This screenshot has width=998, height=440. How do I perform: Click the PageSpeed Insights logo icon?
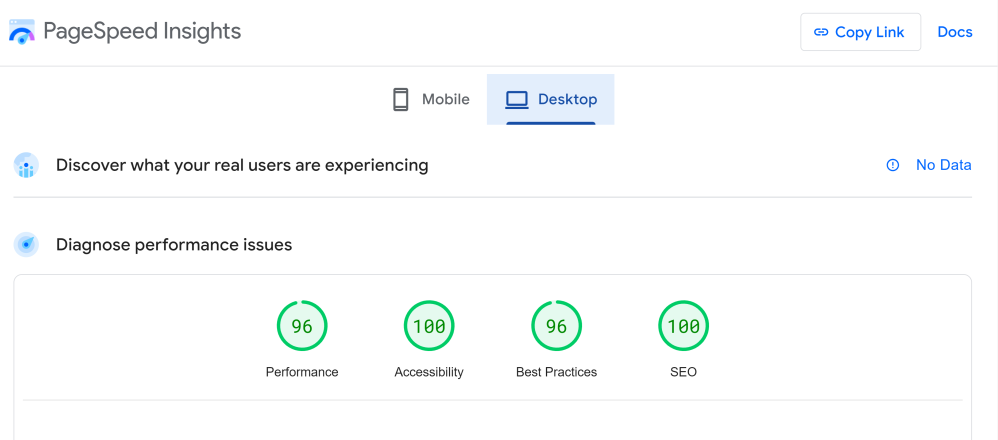pyautogui.click(x=22, y=32)
